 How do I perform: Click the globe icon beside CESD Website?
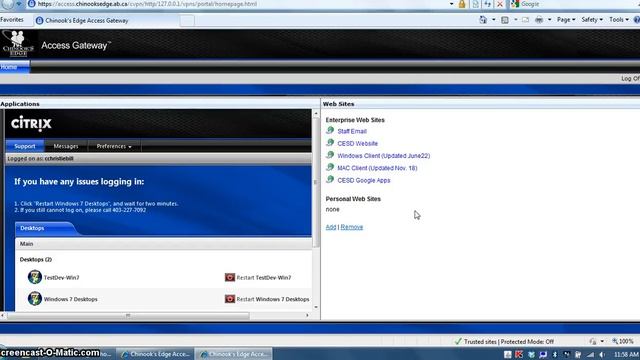tap(330, 143)
